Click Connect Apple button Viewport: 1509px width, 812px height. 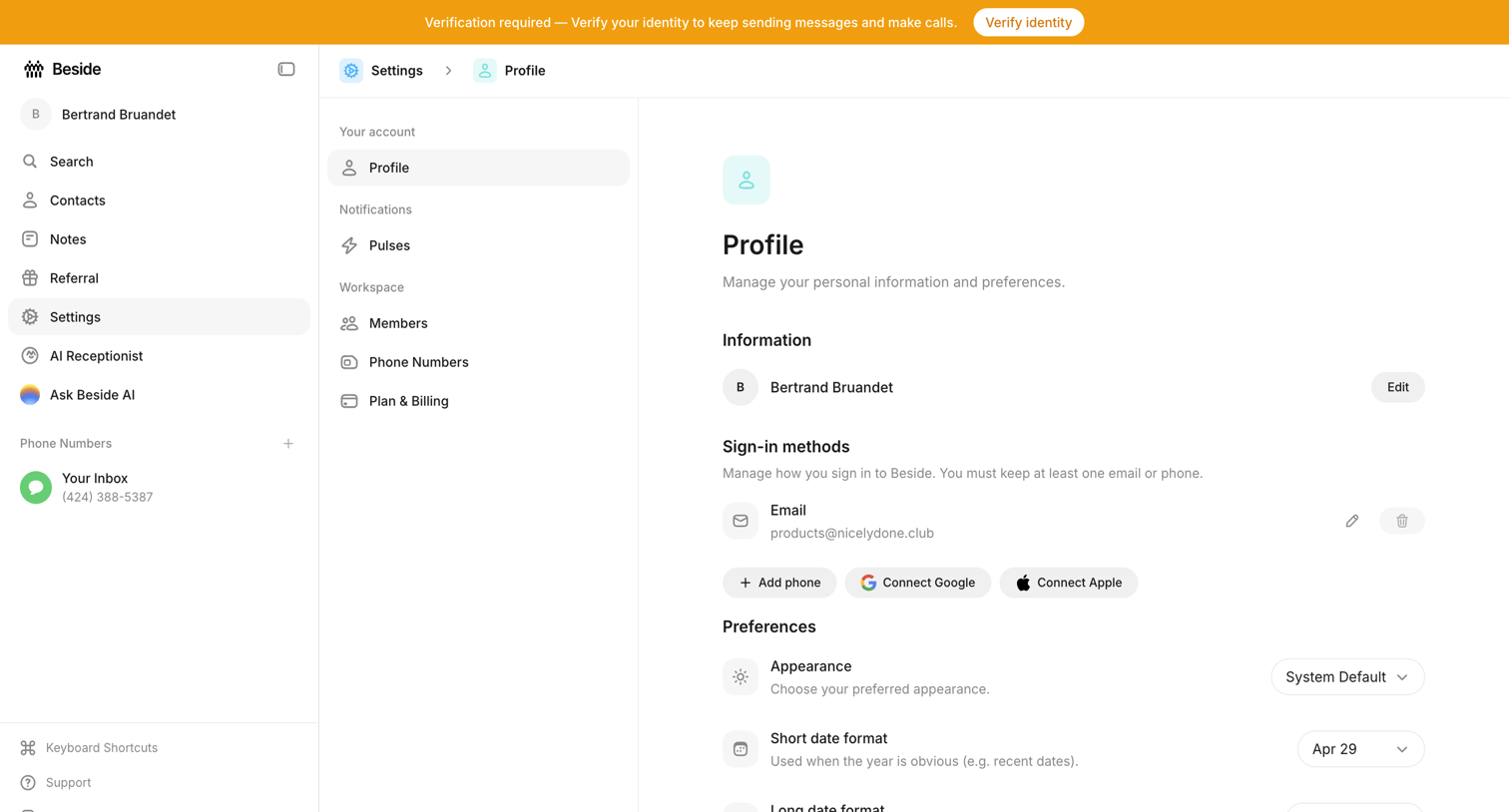coord(1068,583)
